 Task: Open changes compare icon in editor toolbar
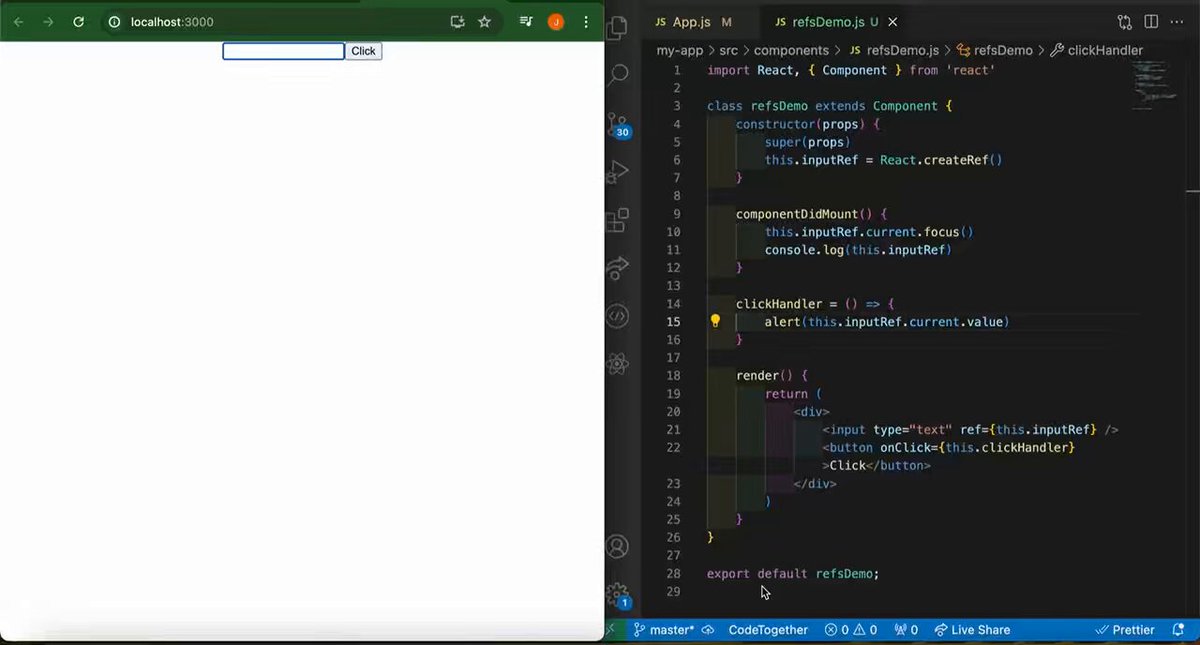pos(1125,22)
